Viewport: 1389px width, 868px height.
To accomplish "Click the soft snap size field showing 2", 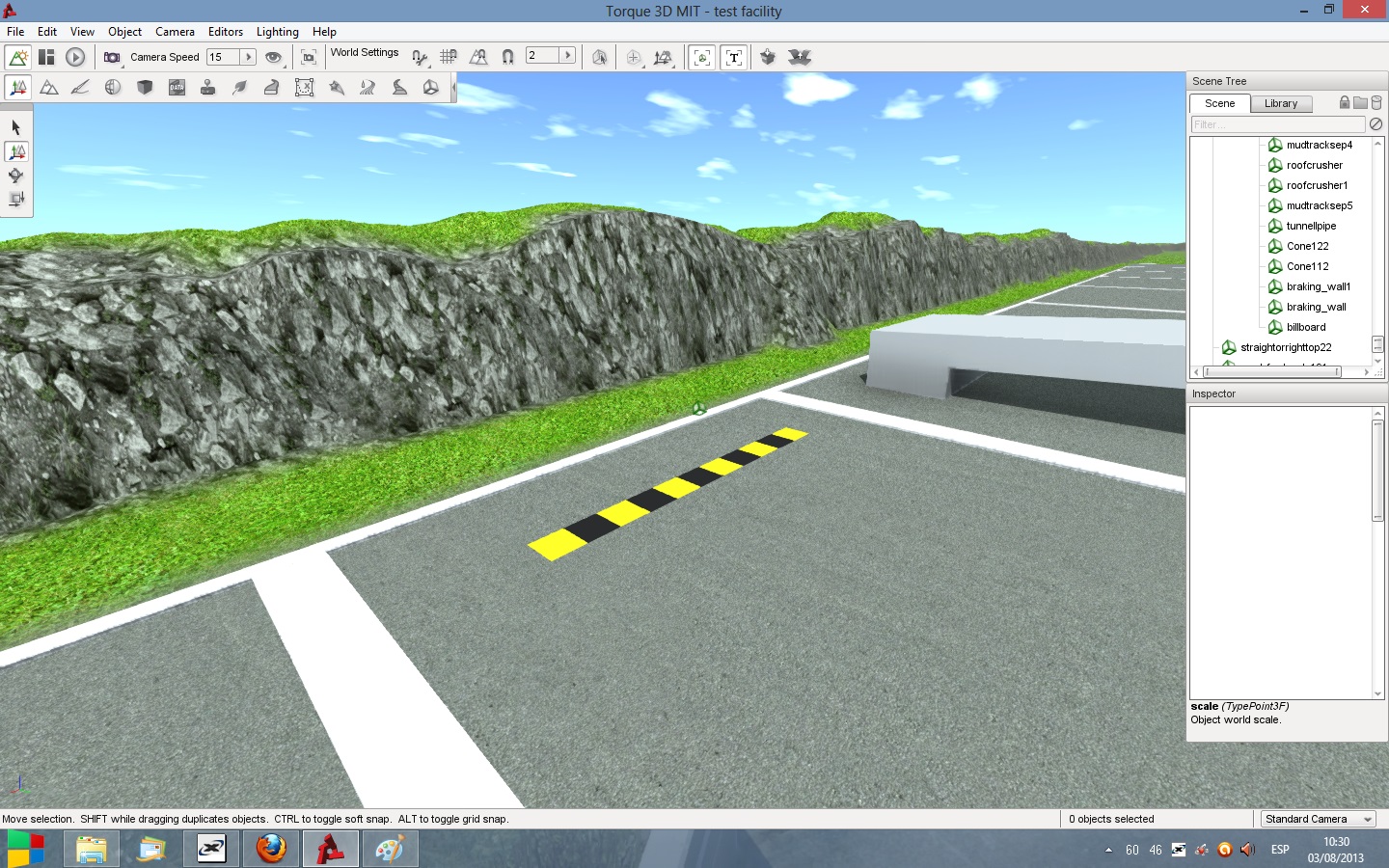I will click(543, 56).
